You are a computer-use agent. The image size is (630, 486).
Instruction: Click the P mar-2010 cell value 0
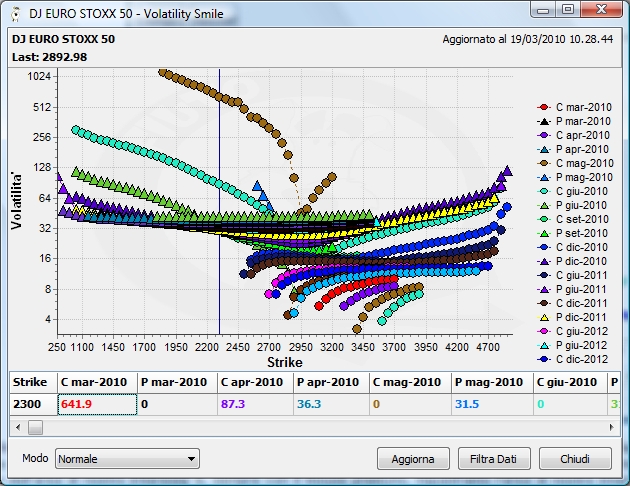[177, 404]
